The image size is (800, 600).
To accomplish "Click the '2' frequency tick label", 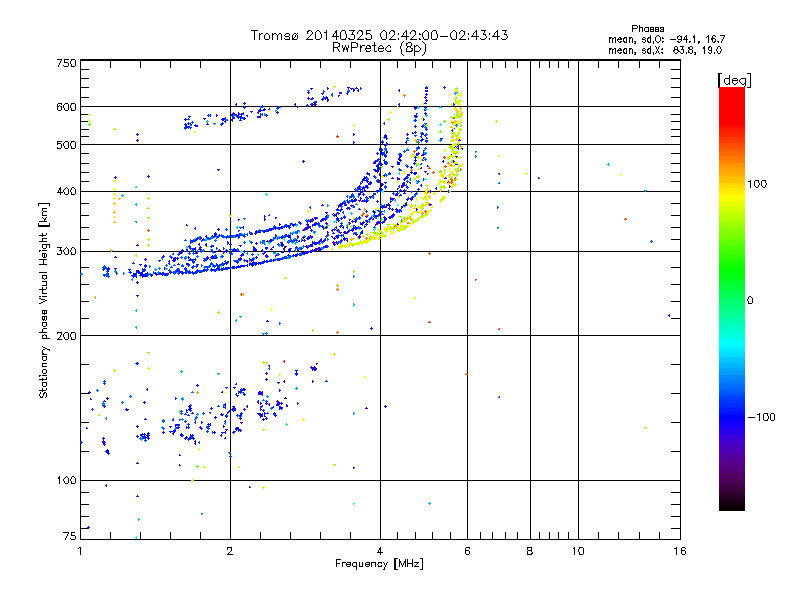I will pyautogui.click(x=230, y=551).
